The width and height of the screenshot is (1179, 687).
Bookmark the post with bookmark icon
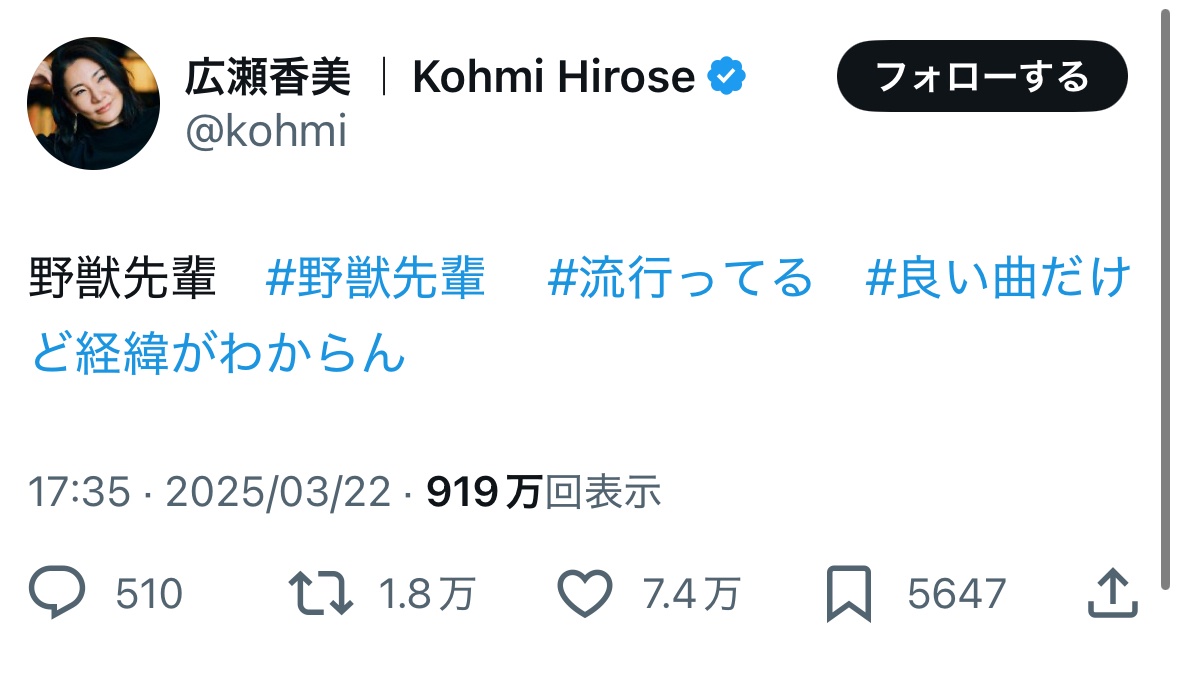pyautogui.click(x=849, y=594)
